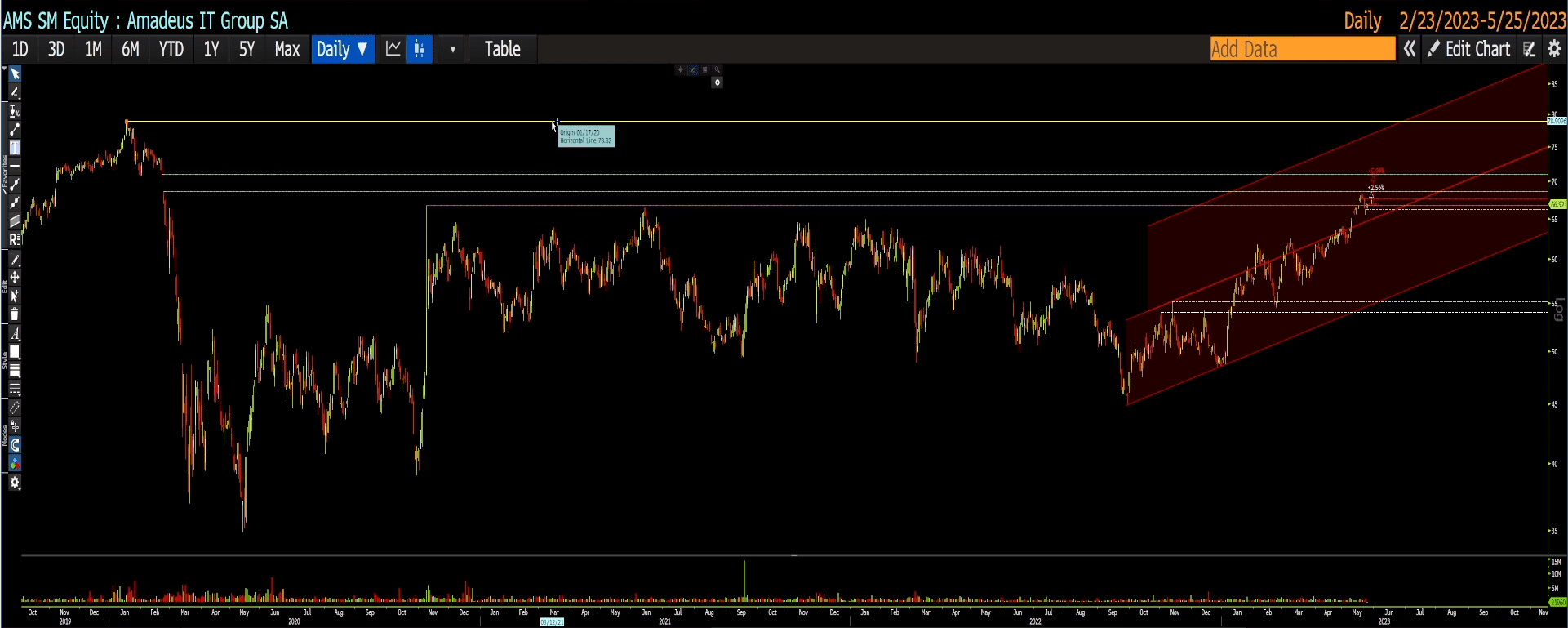Screen dimensions: 1568x628
Task: Open the fill color swatch
Action: (x=15, y=352)
